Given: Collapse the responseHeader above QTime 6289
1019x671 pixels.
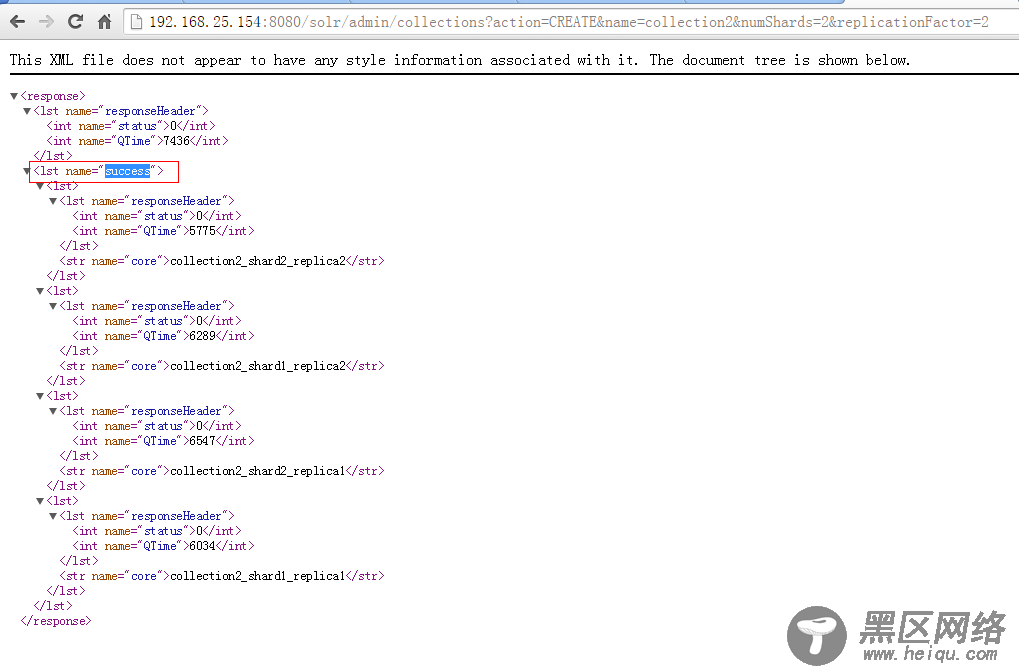Looking at the screenshot, I should click(x=53, y=306).
